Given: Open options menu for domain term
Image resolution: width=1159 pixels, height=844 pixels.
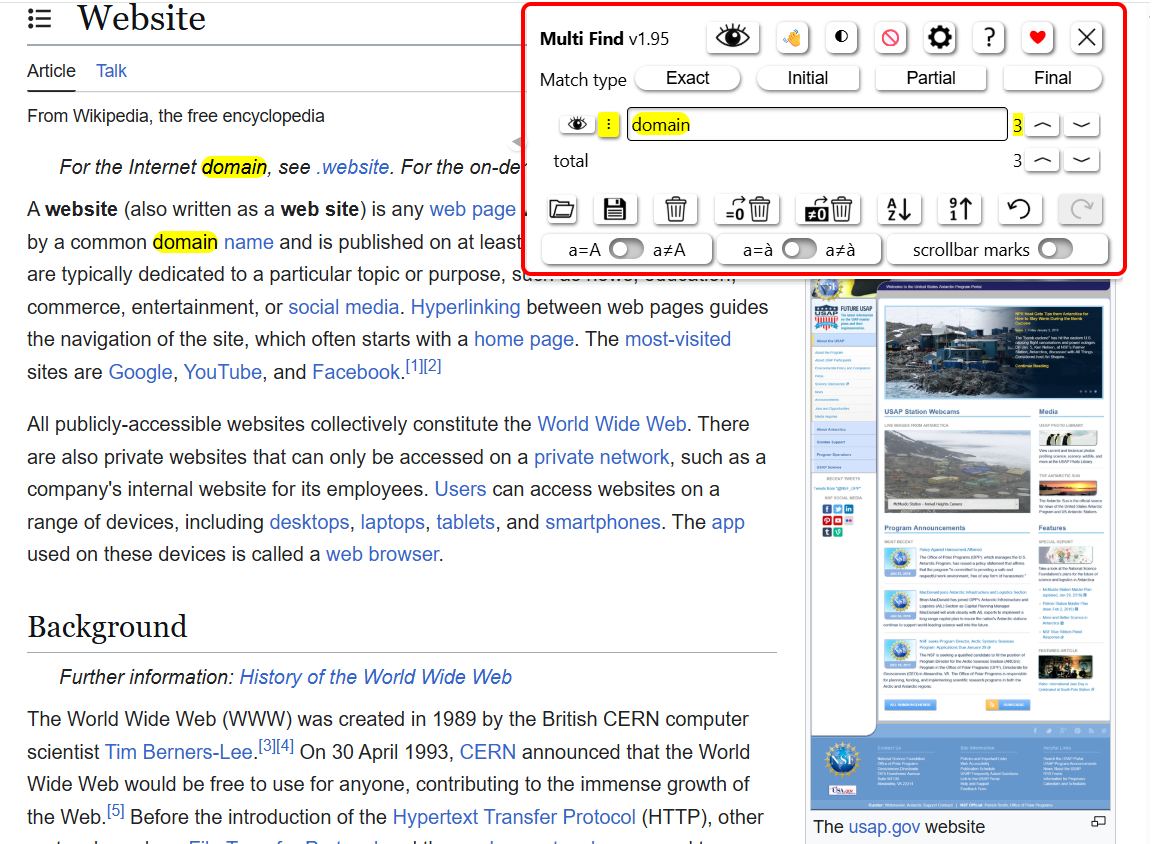Looking at the screenshot, I should point(608,124).
